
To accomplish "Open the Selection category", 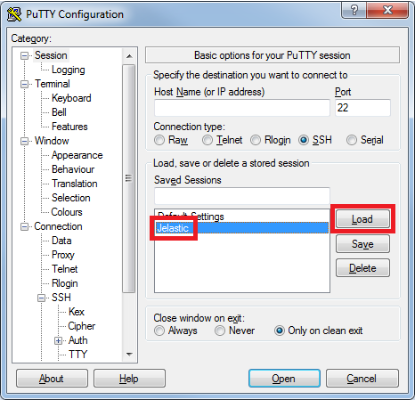I will (71, 198).
